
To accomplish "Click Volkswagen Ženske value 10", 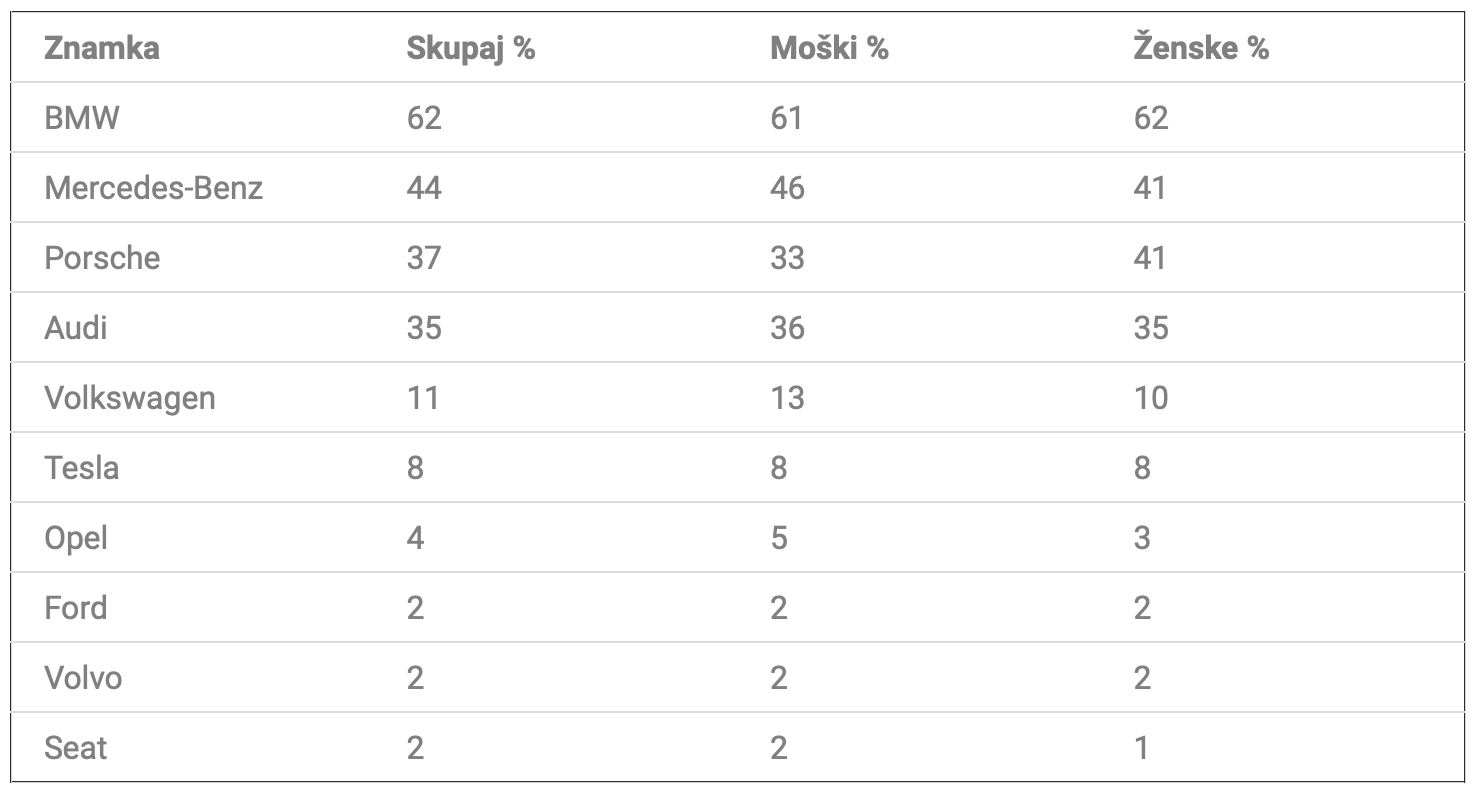I will click(x=1150, y=398).
